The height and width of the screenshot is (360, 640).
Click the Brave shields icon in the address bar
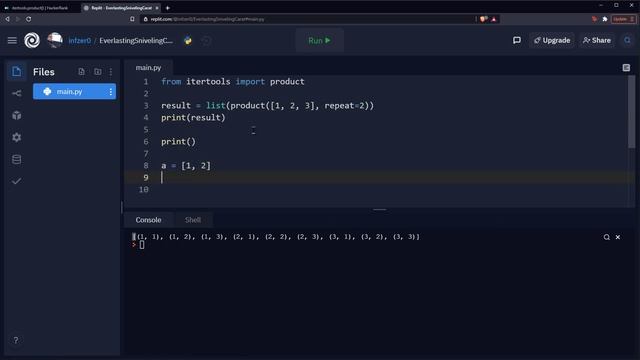(x=484, y=19)
